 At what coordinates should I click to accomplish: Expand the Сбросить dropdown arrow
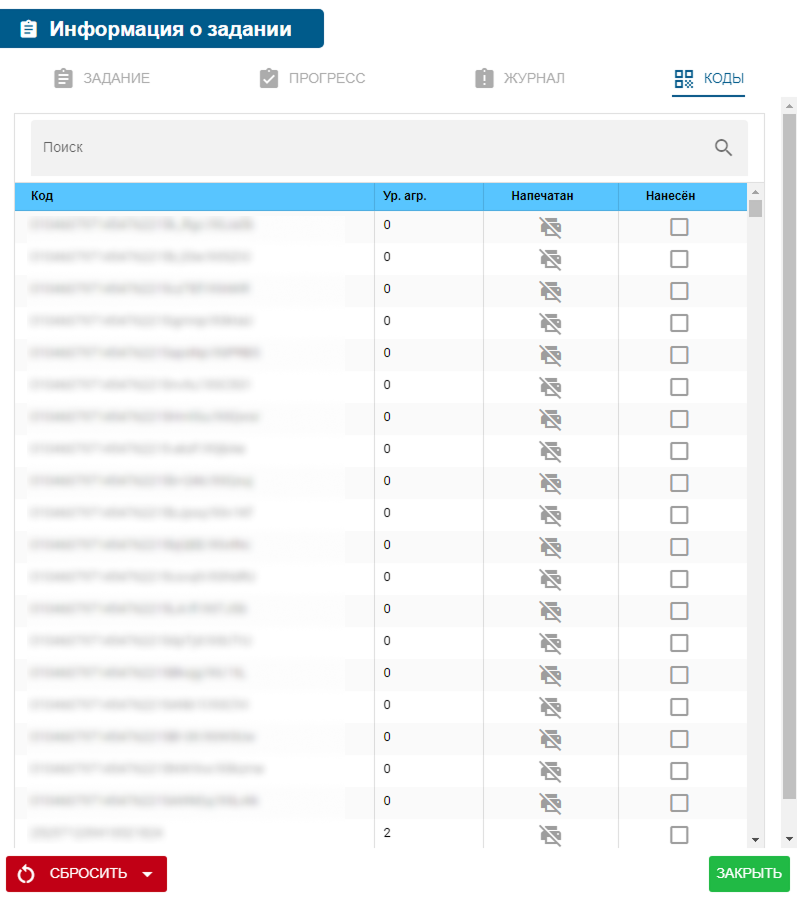pyautogui.click(x=148, y=874)
